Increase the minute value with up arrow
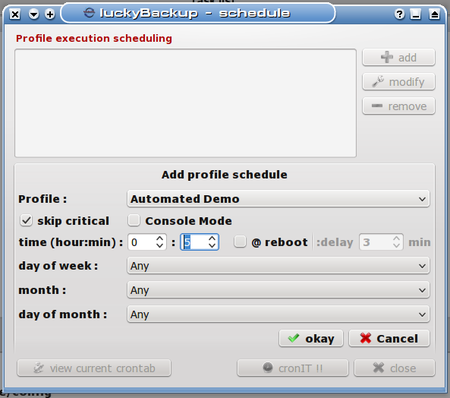Image resolution: width=450 pixels, height=398 pixels. click(212, 238)
